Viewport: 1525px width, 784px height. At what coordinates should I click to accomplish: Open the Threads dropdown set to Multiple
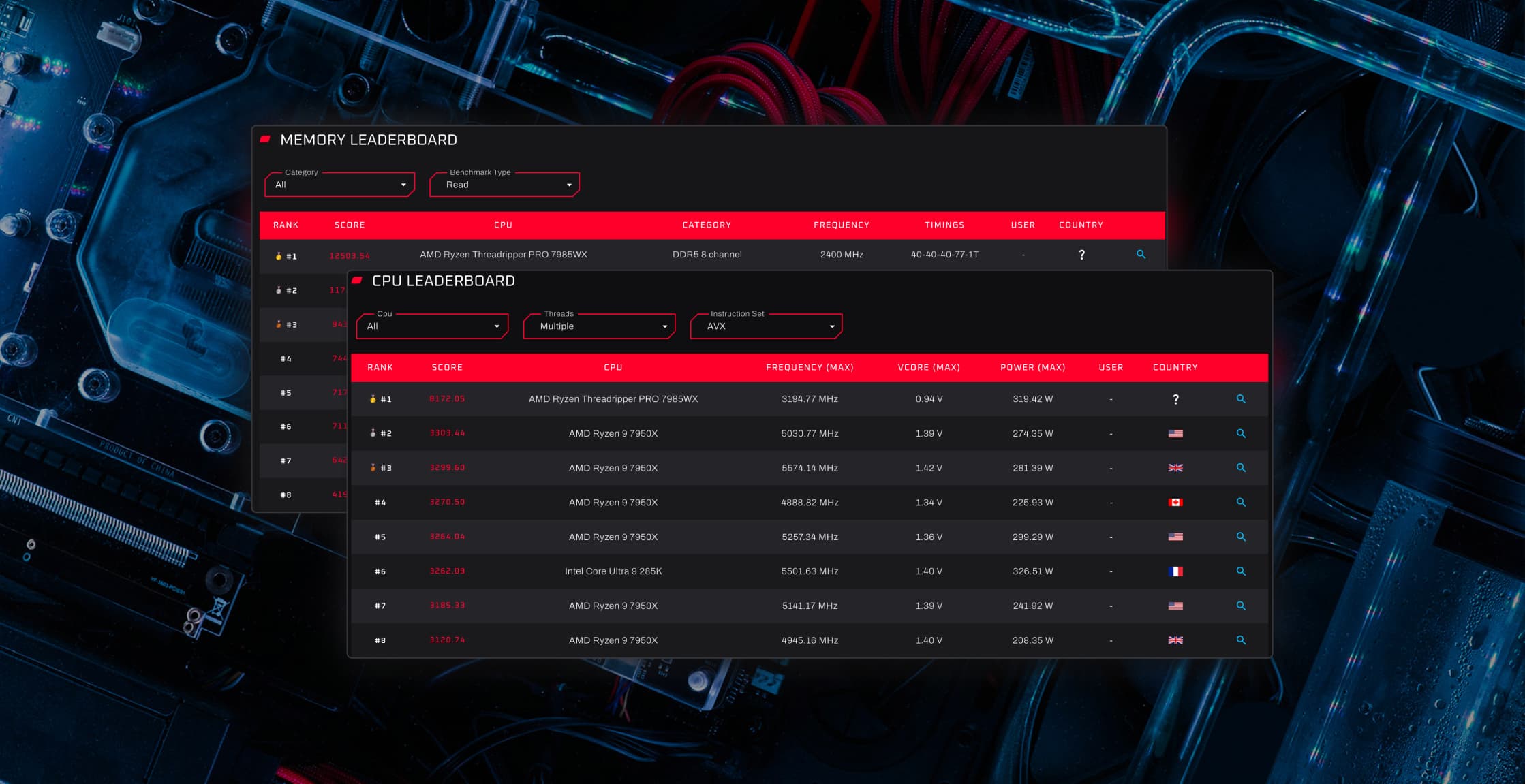click(x=600, y=326)
